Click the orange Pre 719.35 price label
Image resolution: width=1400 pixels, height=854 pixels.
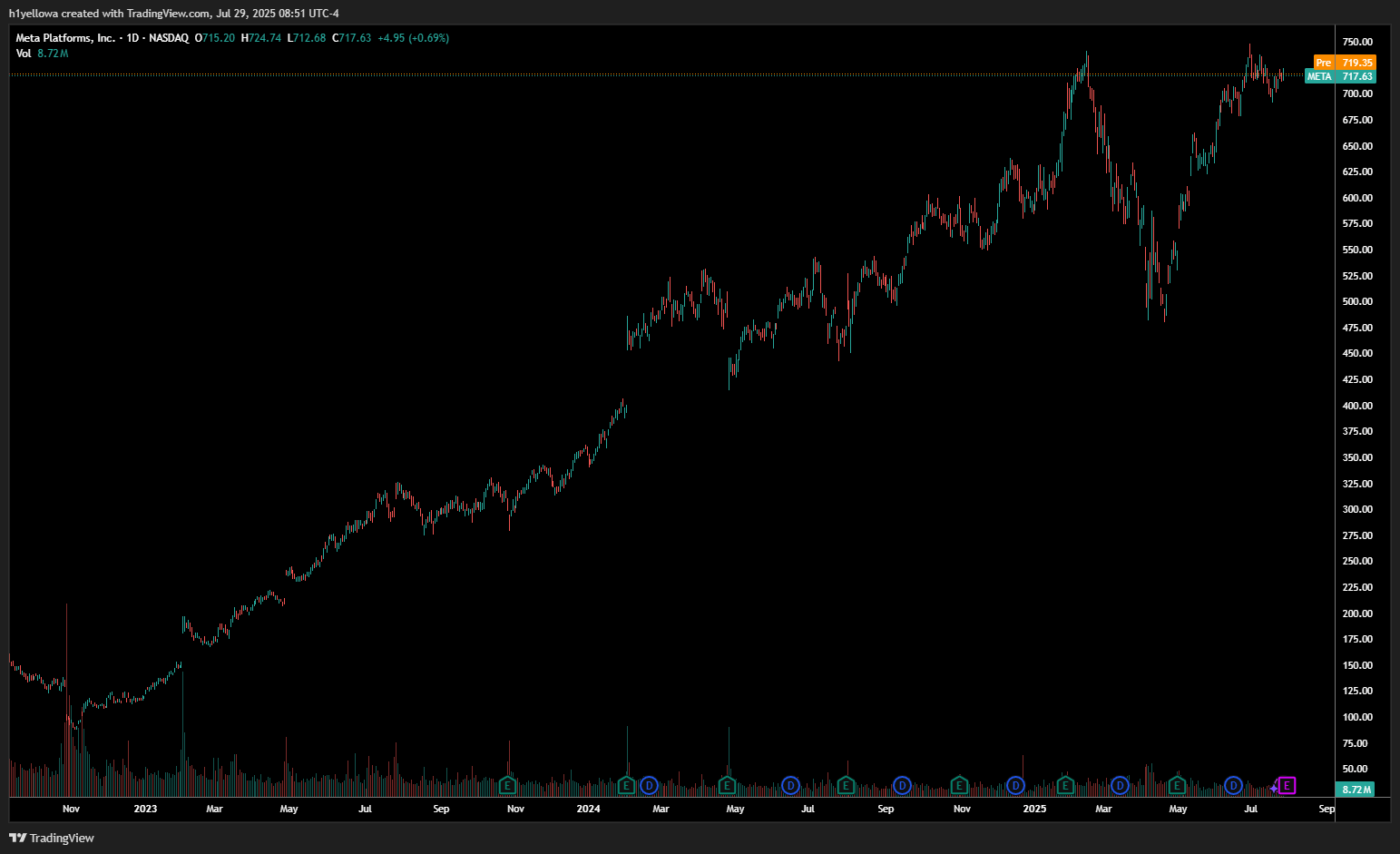[1345, 63]
